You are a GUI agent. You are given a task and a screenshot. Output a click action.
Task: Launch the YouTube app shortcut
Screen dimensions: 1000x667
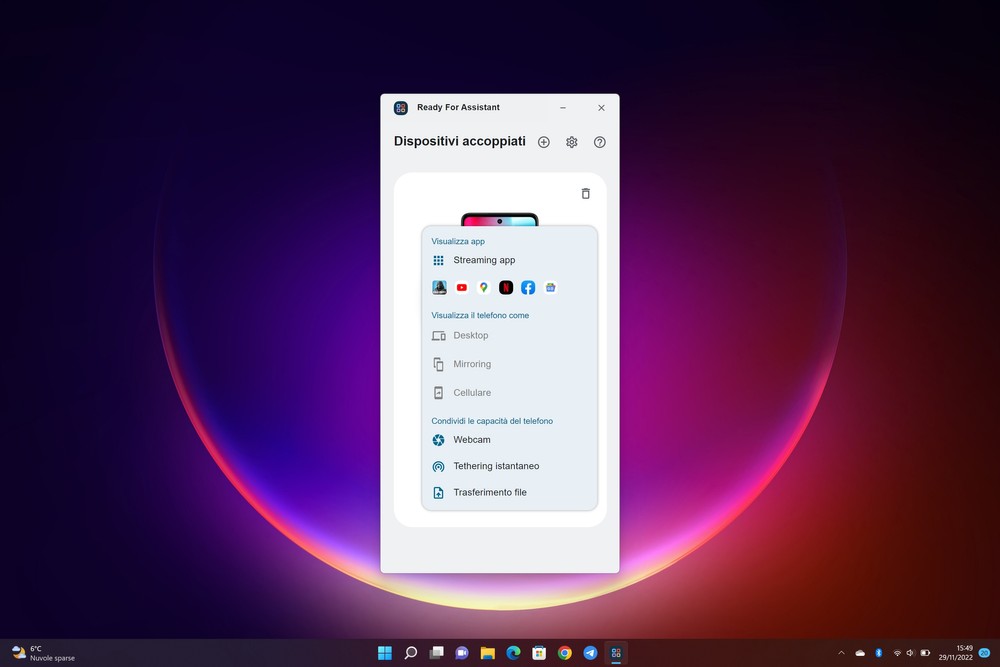[461, 288]
